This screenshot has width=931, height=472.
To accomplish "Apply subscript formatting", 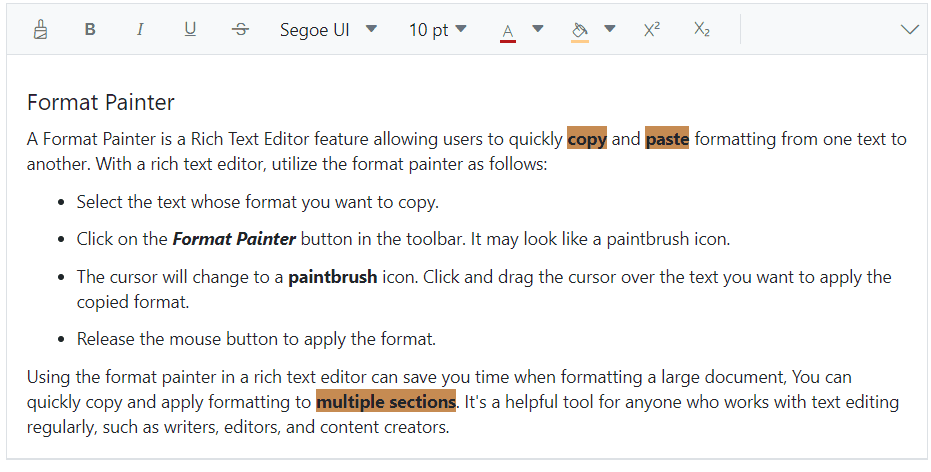I will pyautogui.click(x=702, y=30).
